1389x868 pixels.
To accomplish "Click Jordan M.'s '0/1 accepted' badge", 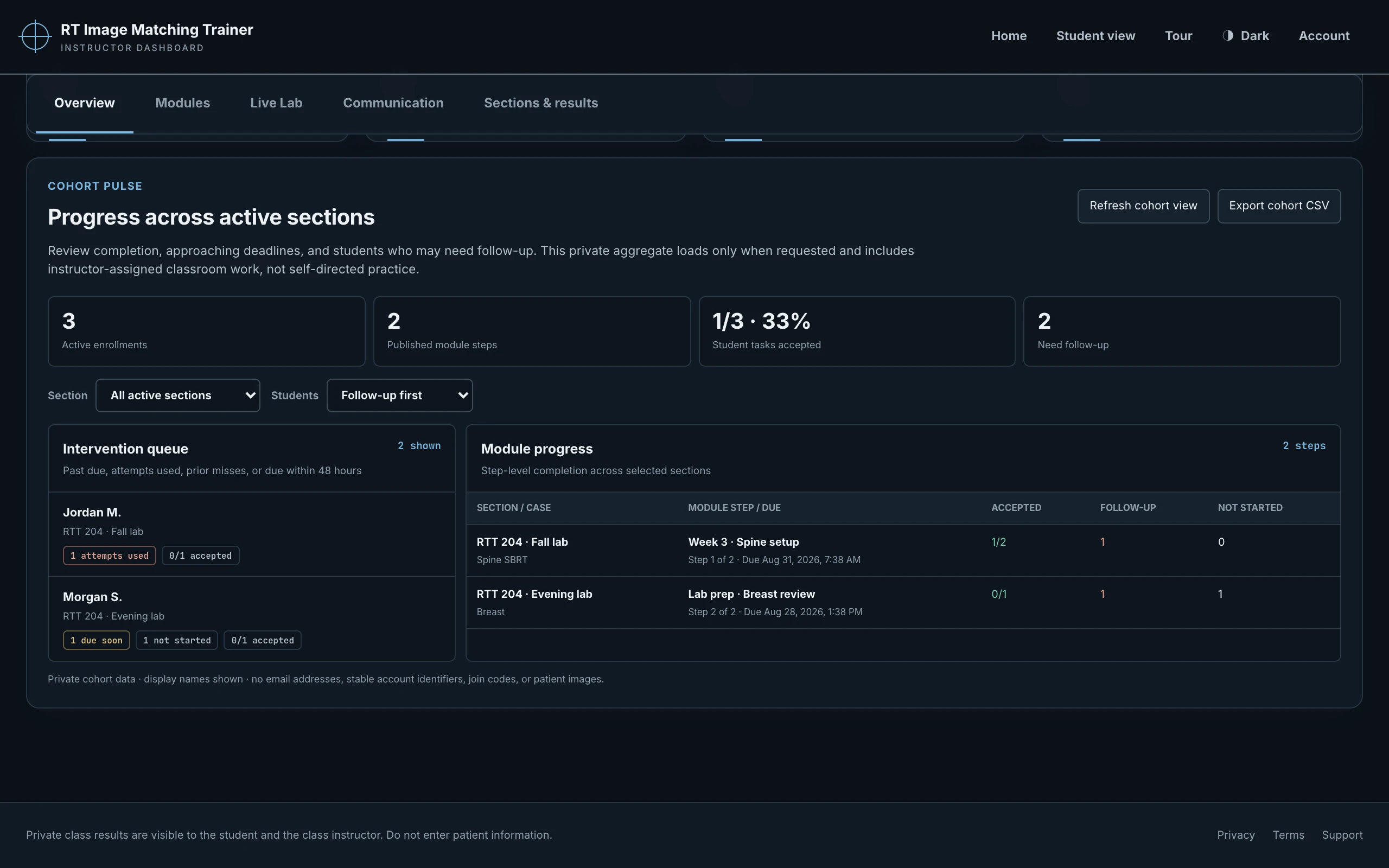I will point(200,556).
